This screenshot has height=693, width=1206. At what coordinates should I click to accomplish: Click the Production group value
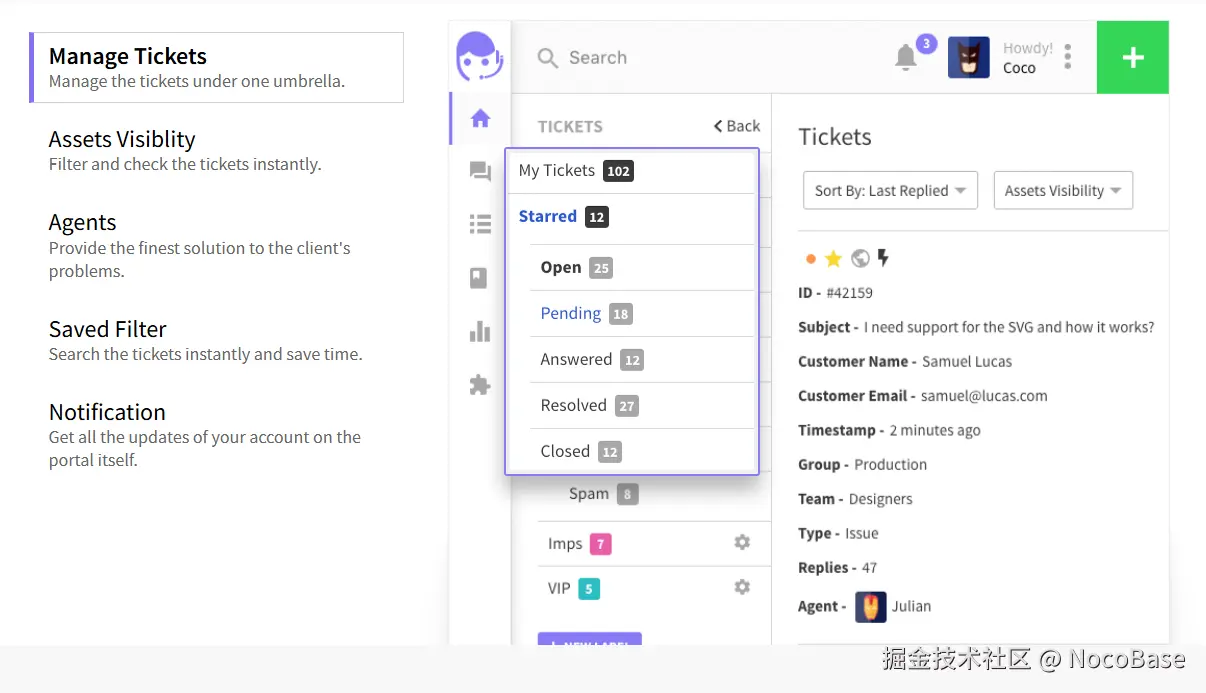pos(891,464)
